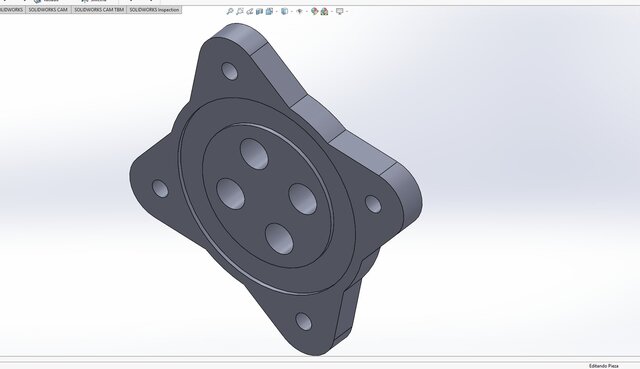Click the Apply Scene icon

(x=324, y=11)
